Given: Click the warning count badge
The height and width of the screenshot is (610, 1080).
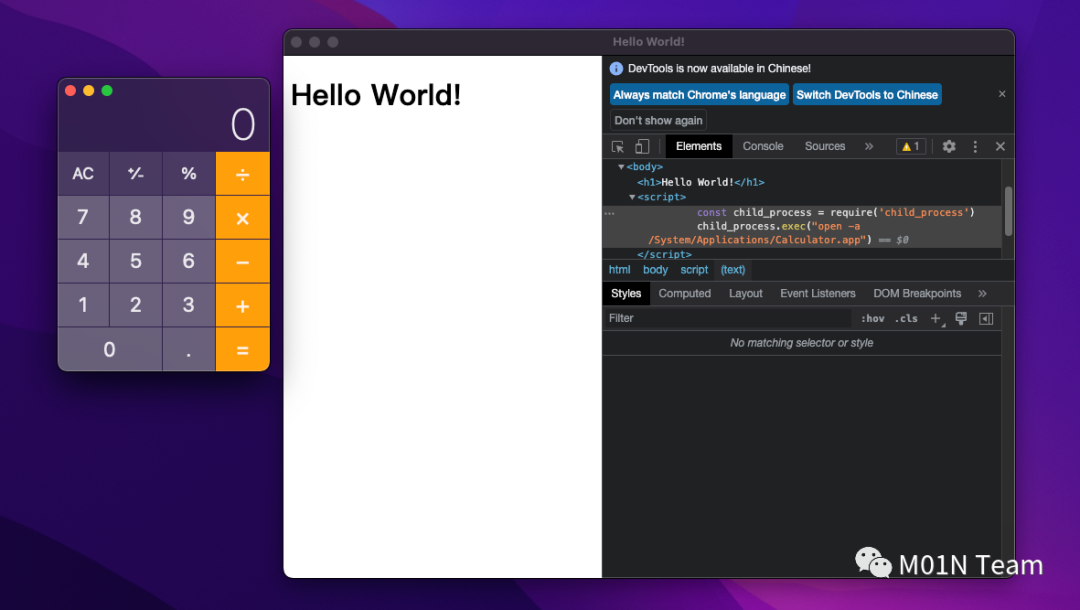Looking at the screenshot, I should (x=911, y=147).
